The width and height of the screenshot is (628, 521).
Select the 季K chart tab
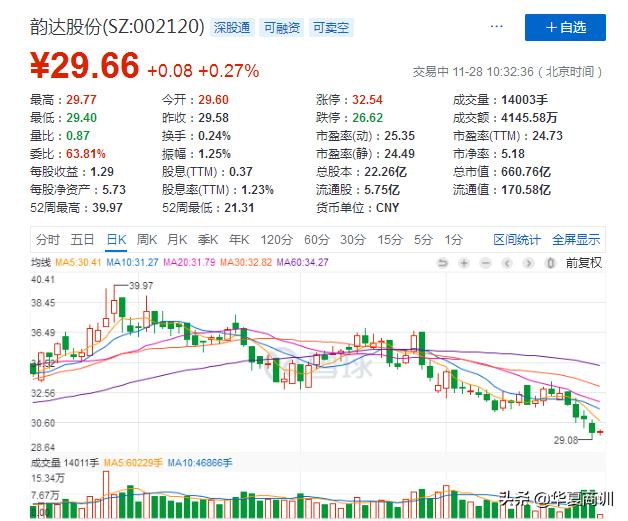[208, 239]
